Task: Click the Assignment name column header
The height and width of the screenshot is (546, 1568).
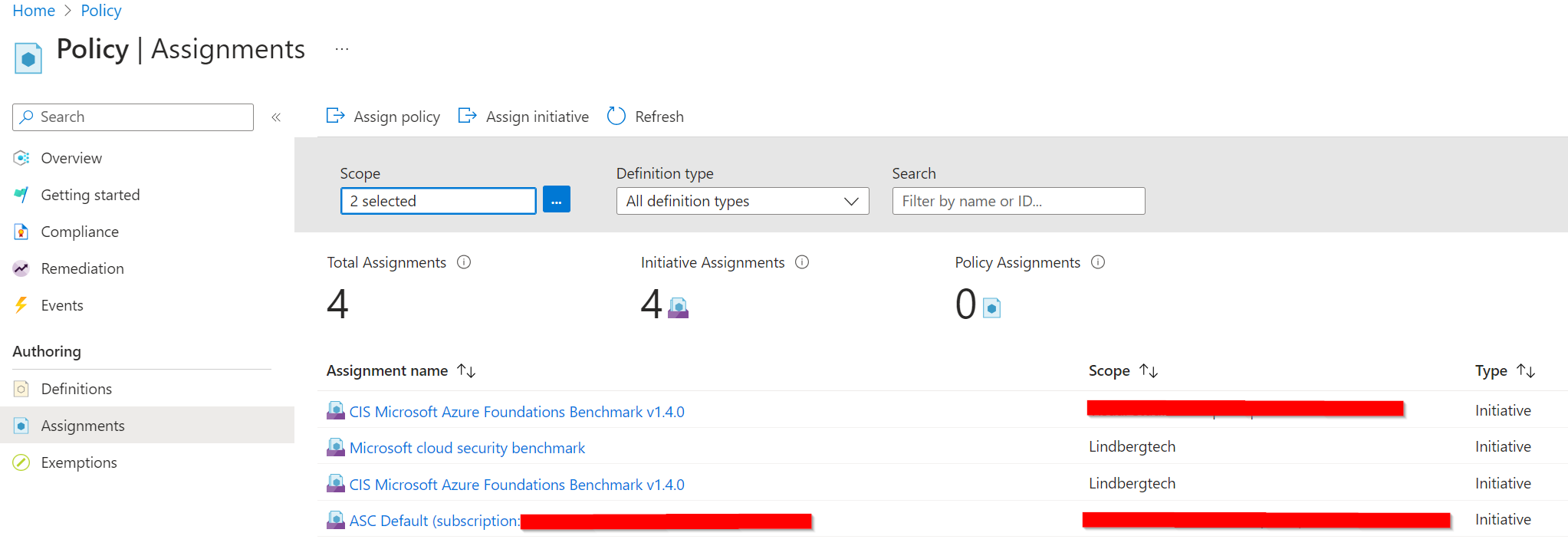Action: coord(387,371)
